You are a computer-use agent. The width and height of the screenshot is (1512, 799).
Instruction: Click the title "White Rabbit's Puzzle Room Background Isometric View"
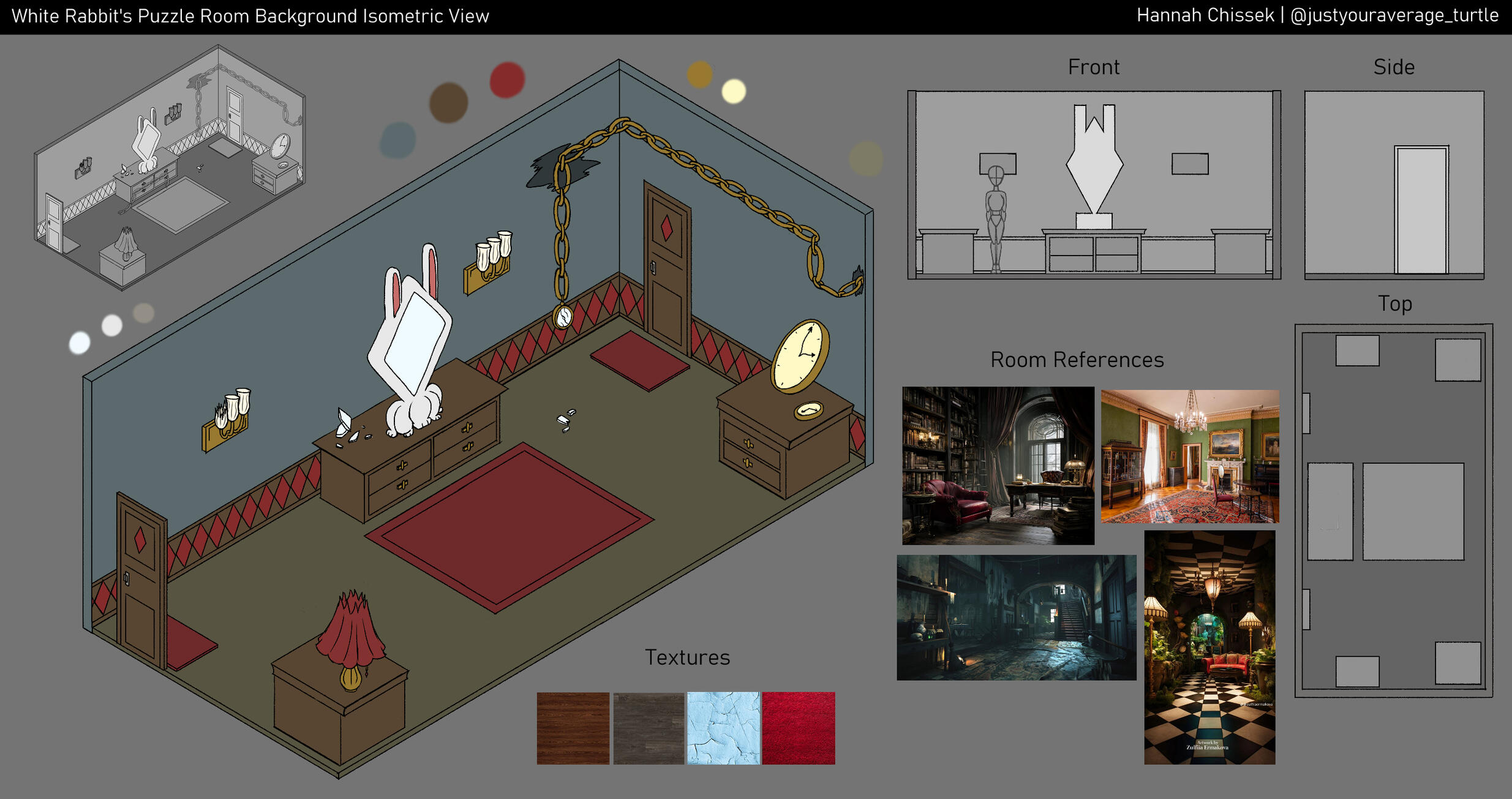(x=250, y=16)
